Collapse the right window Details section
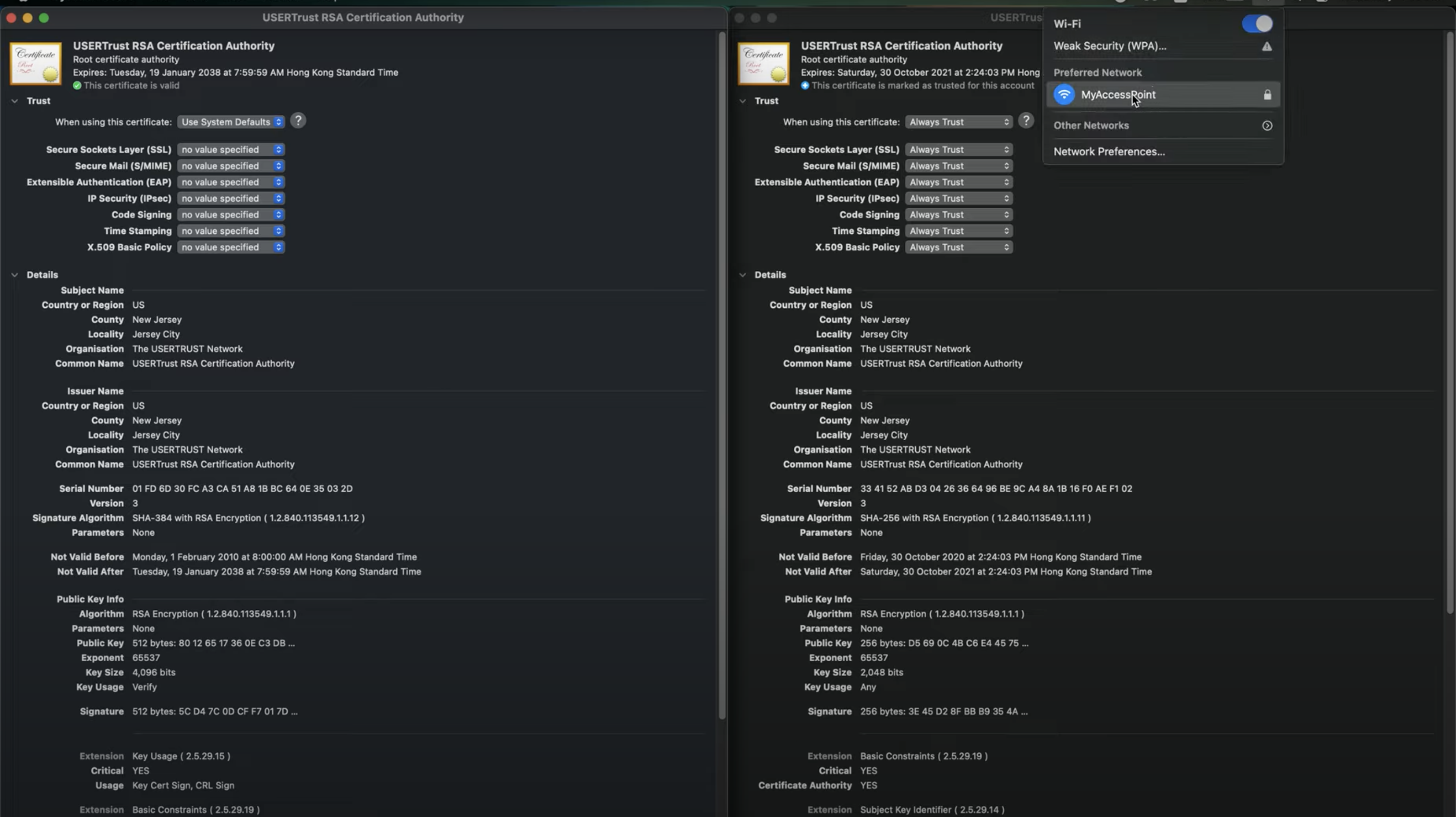 coord(743,275)
